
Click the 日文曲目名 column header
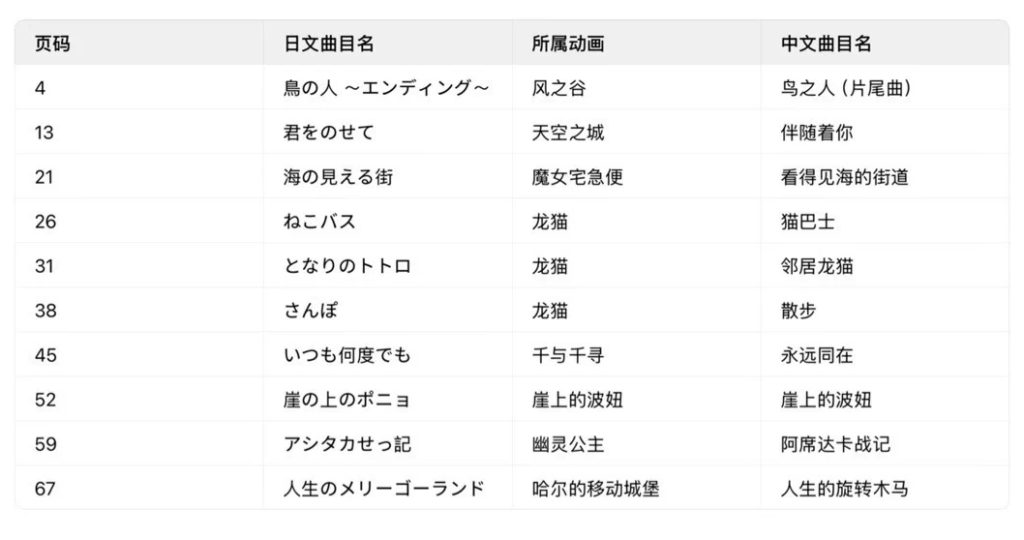point(328,44)
